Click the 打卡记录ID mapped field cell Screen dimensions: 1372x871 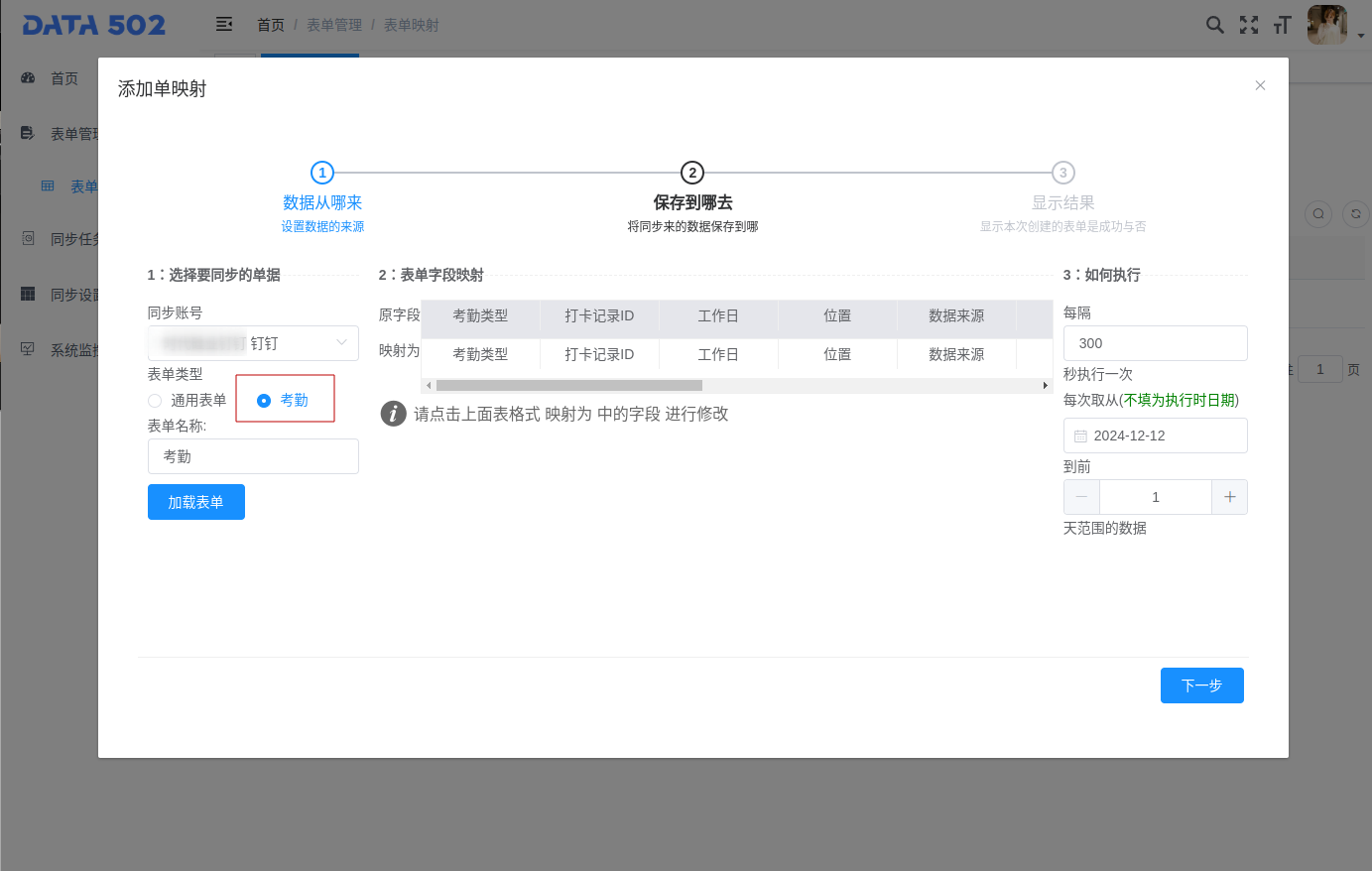599,354
